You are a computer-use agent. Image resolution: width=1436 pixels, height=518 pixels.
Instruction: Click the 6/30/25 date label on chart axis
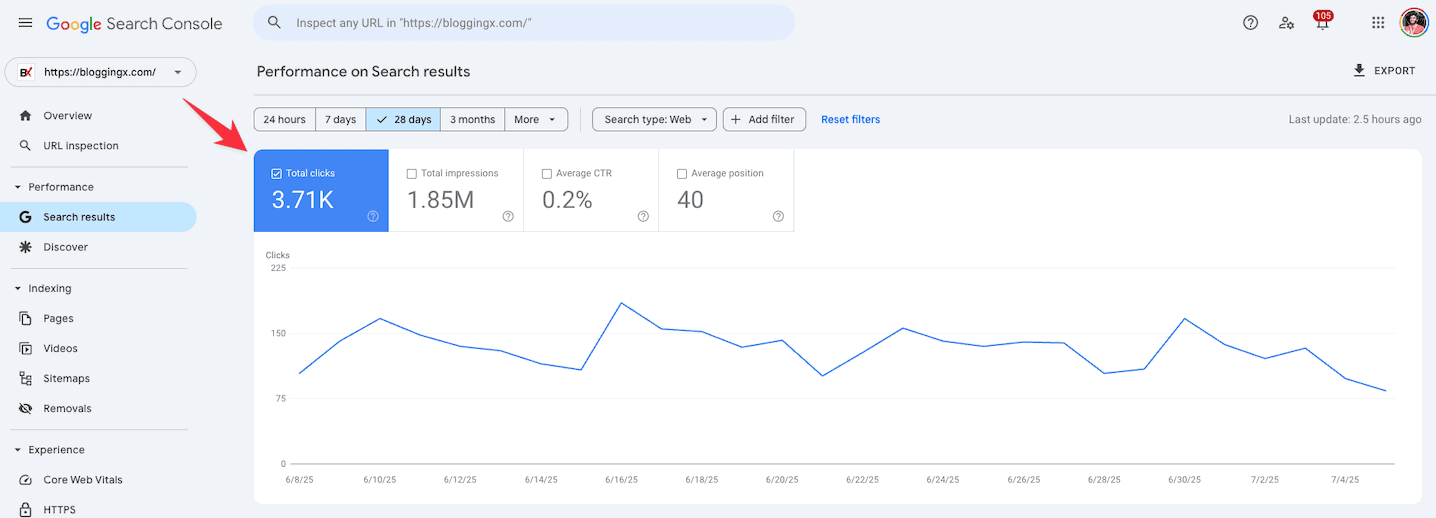(x=1184, y=480)
